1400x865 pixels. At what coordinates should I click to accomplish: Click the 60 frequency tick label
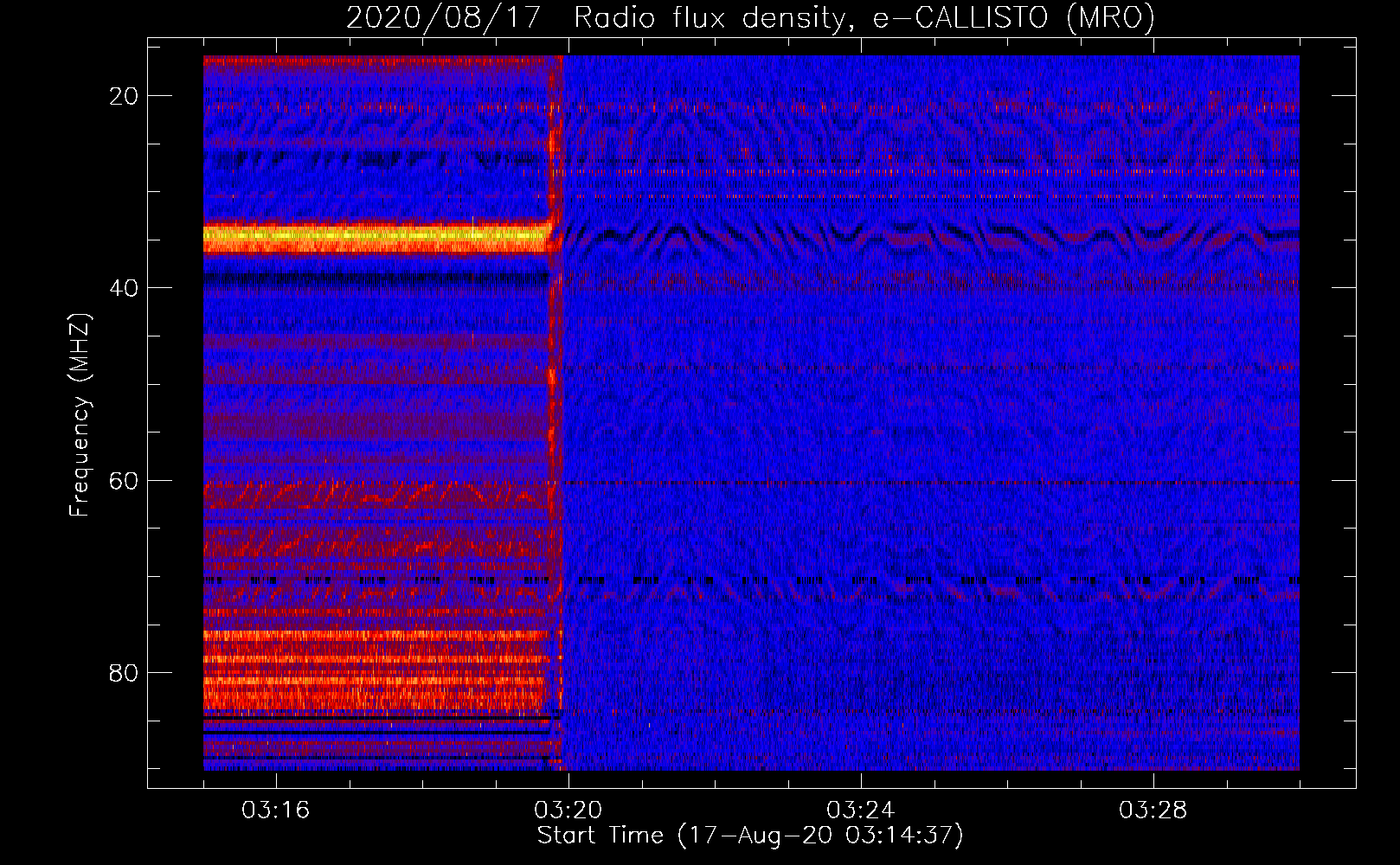coord(125,481)
